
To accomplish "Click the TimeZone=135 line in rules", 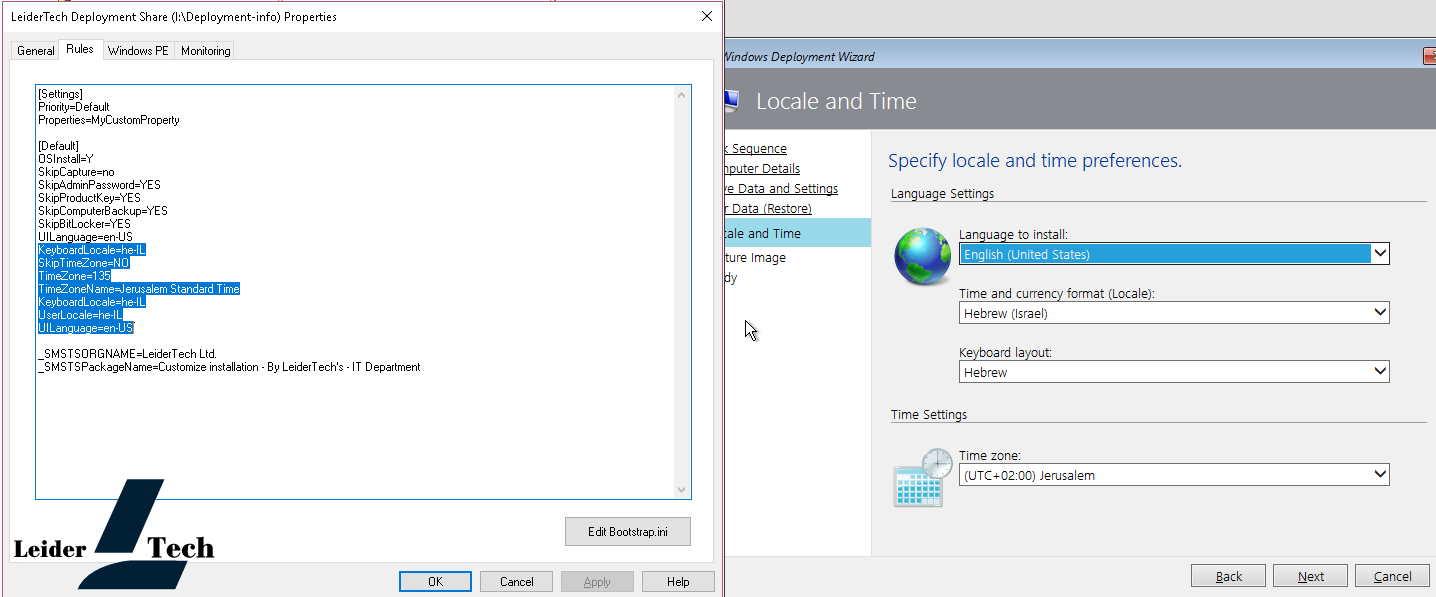I will coord(74,276).
